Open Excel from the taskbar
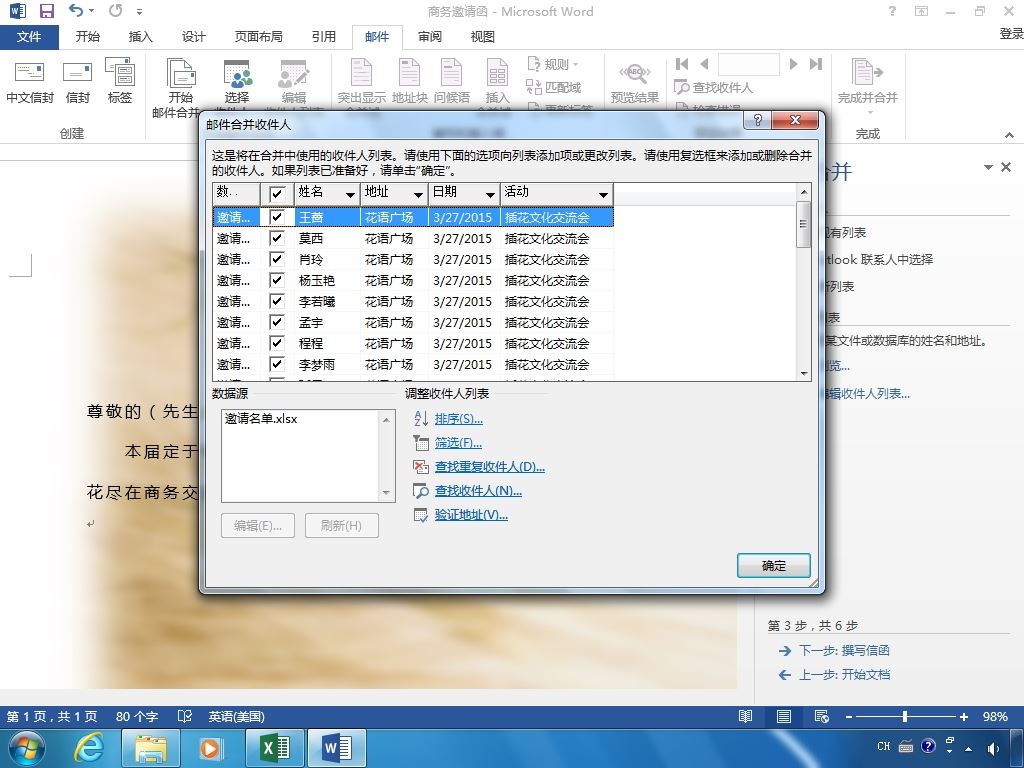This screenshot has width=1024, height=768. click(x=275, y=748)
